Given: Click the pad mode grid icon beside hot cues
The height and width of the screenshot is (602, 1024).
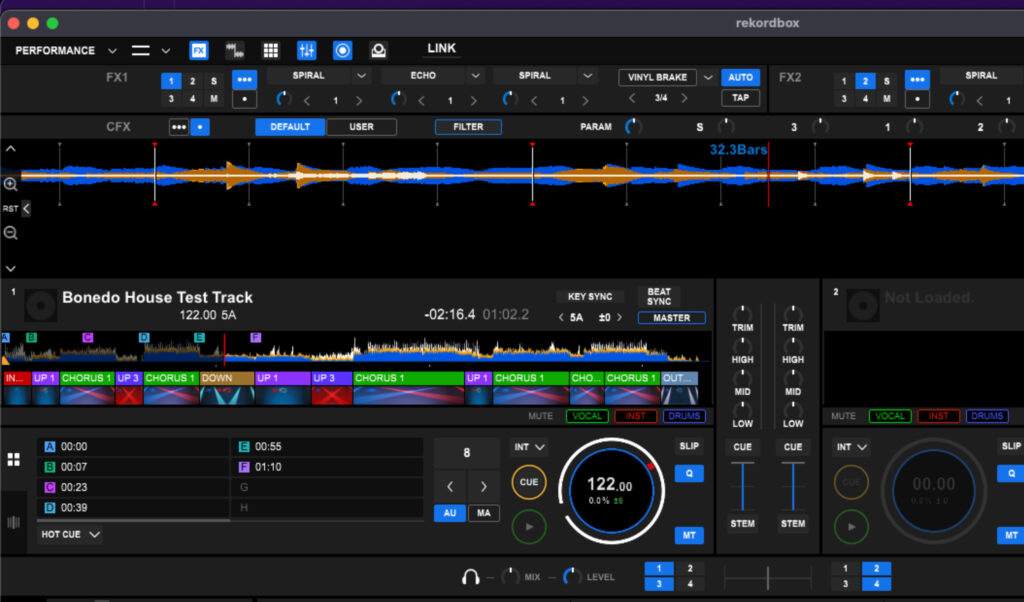Looking at the screenshot, I should (14, 459).
